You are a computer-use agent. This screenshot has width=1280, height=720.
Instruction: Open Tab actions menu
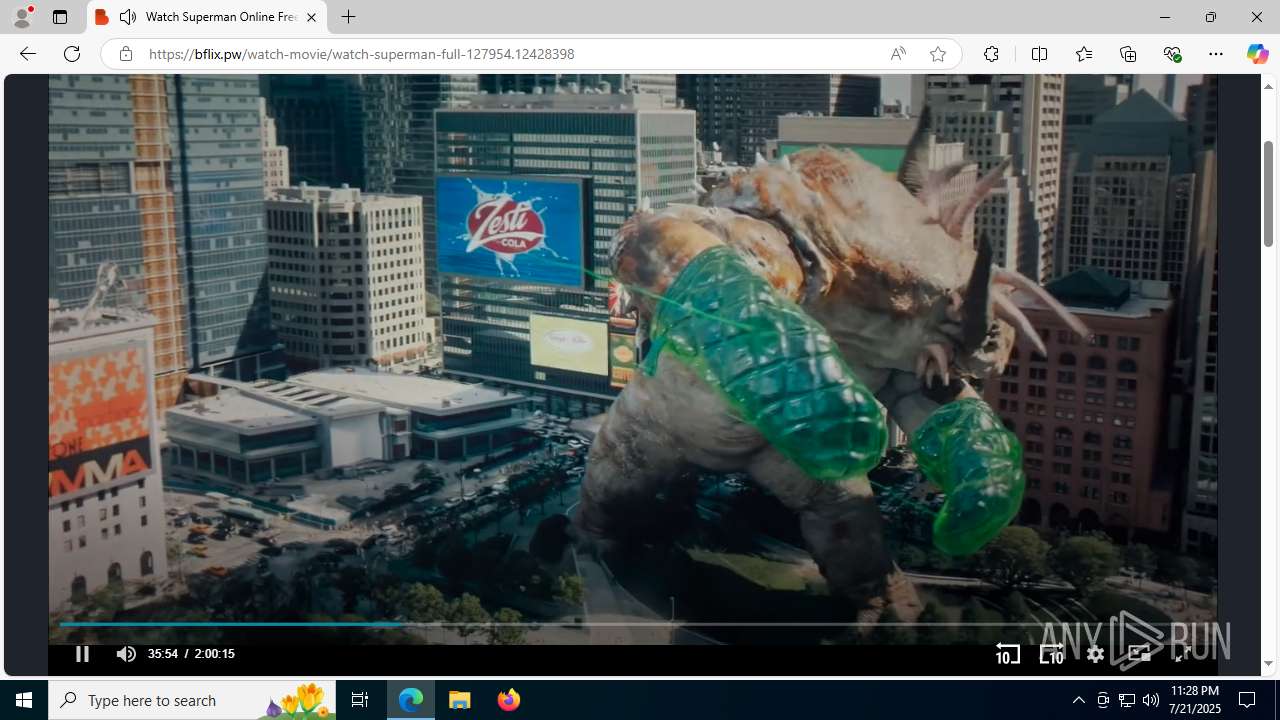[60, 17]
